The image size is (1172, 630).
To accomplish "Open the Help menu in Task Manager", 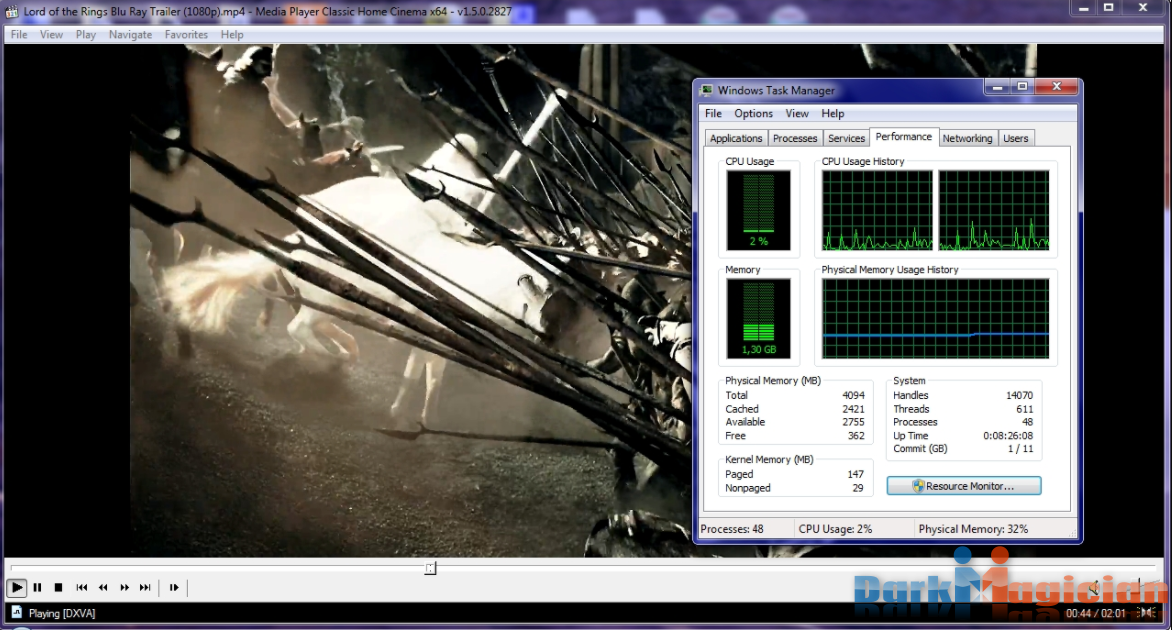I will coord(833,114).
